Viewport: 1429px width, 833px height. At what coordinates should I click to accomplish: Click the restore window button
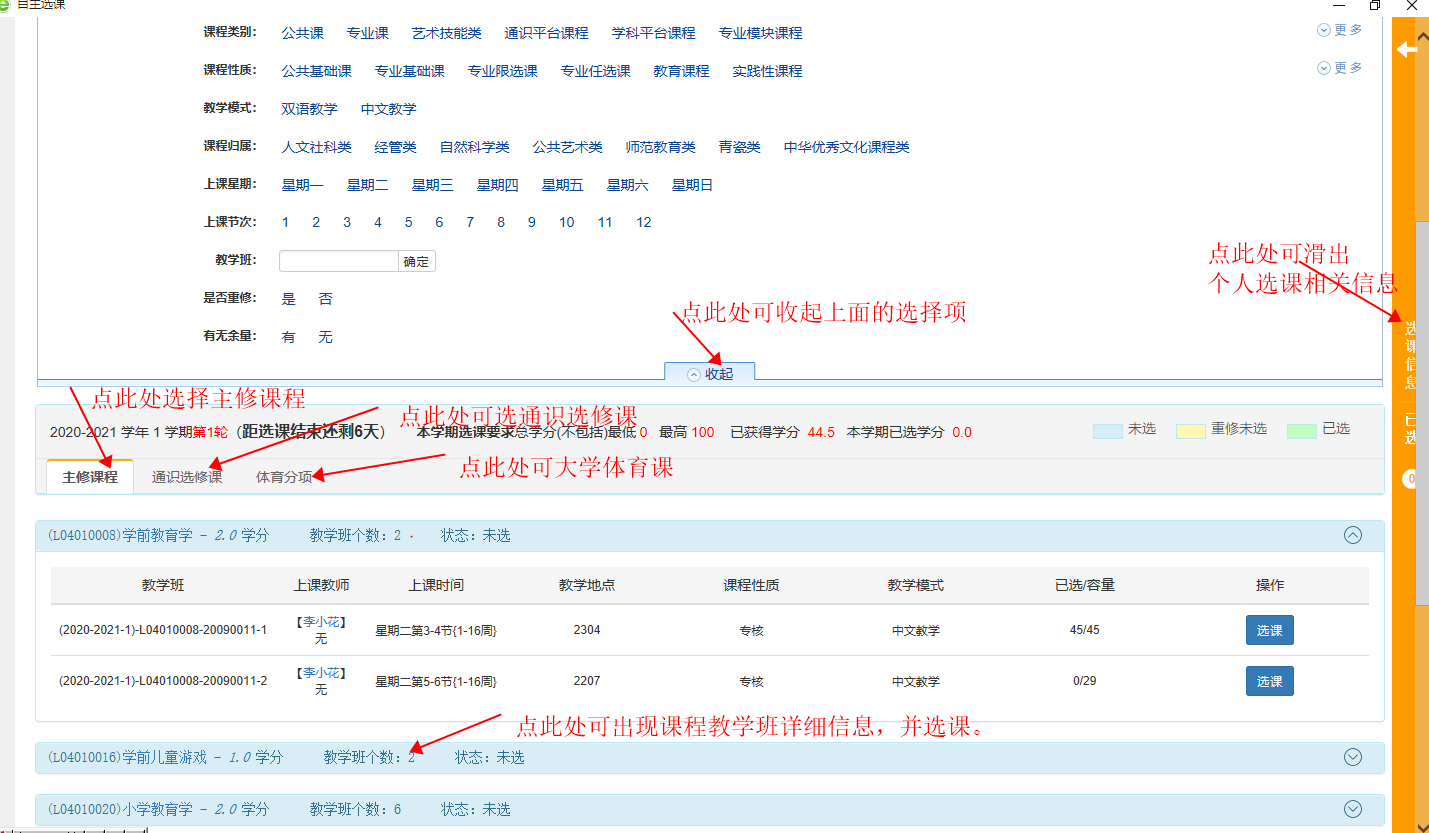[1375, 5]
